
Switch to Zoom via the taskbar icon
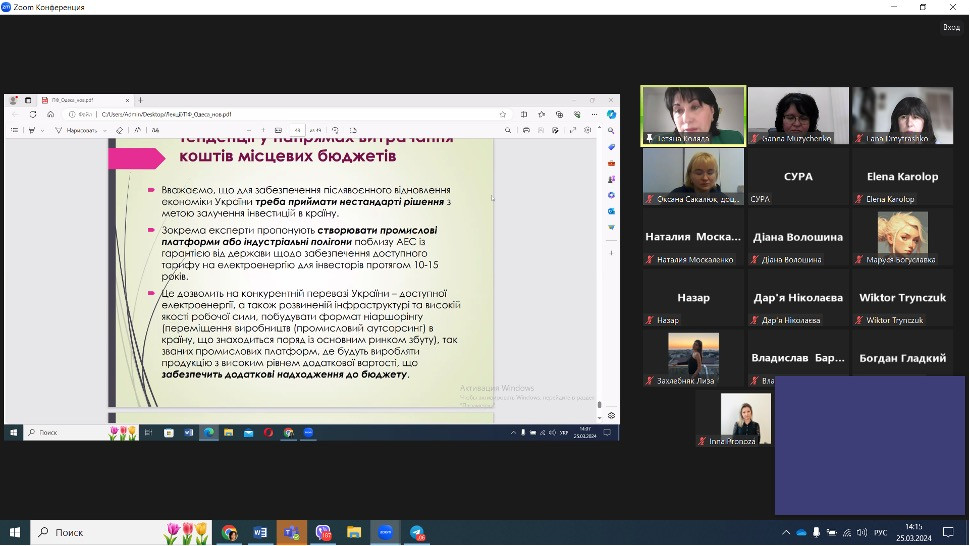click(385, 532)
